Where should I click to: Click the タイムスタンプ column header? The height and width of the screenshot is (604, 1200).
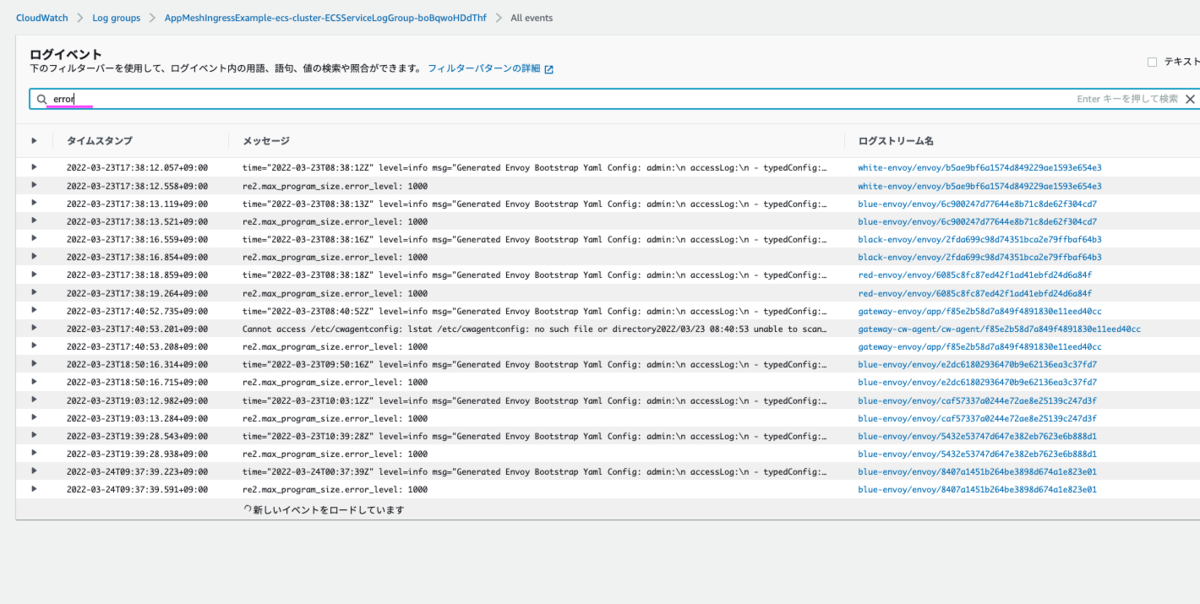click(99, 141)
